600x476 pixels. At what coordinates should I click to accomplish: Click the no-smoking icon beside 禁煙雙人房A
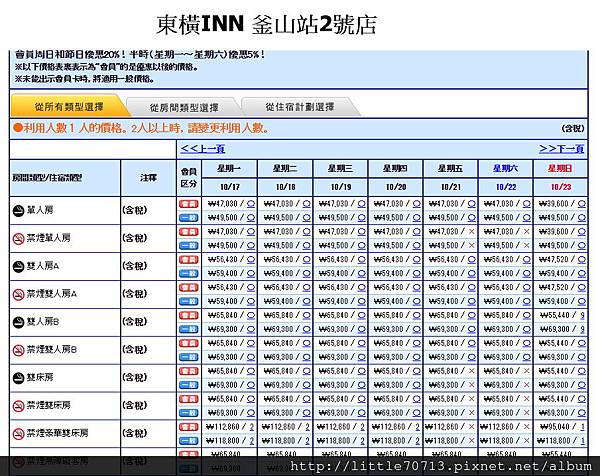click(18, 294)
